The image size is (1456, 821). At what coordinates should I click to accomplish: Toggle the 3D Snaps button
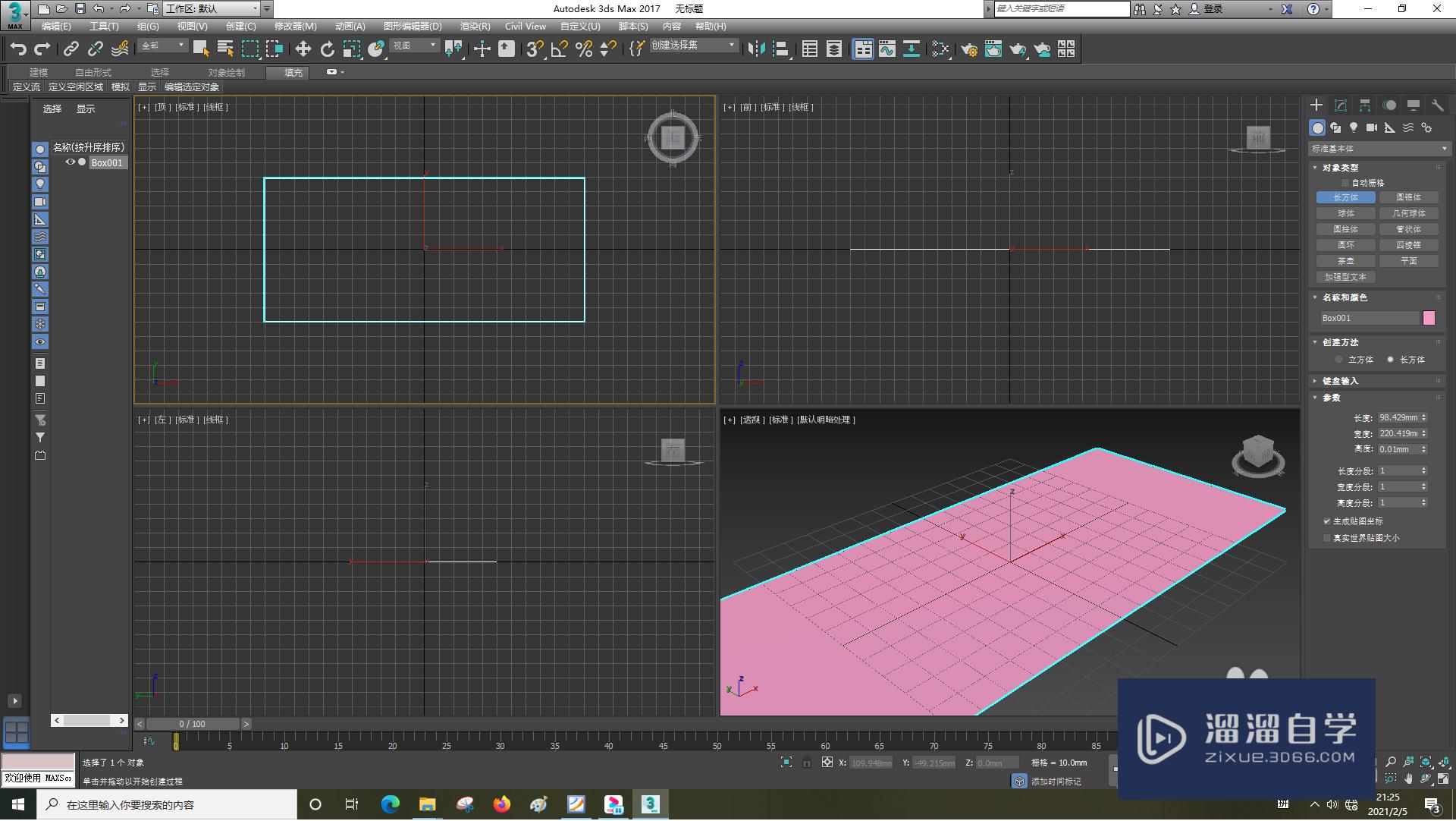click(535, 49)
